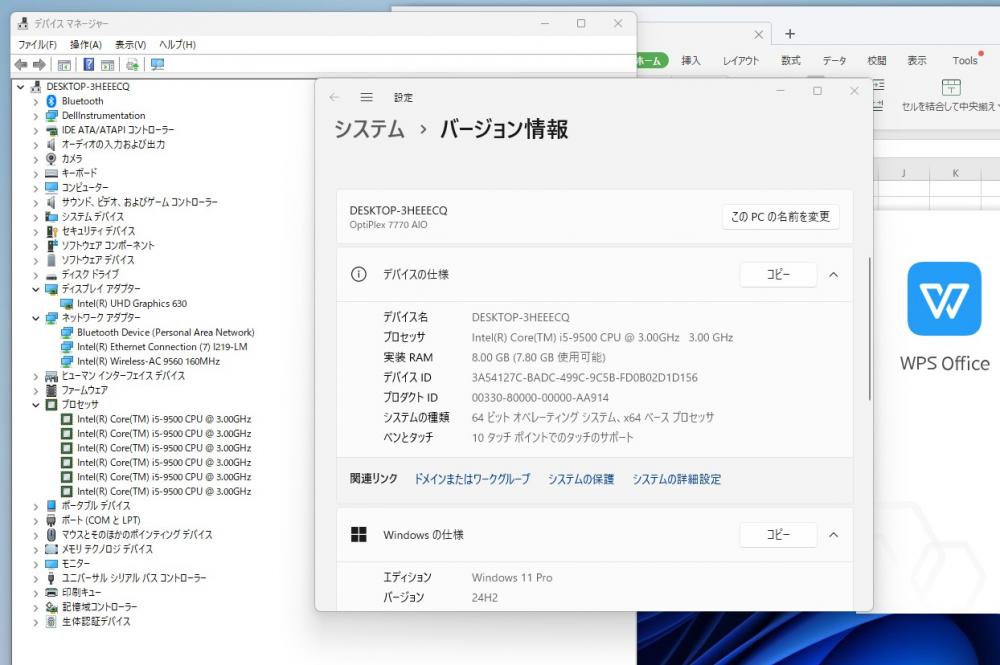This screenshot has height=665, width=1000.
Task: Switch to WPS レイアウト tab
Action: 740,61
